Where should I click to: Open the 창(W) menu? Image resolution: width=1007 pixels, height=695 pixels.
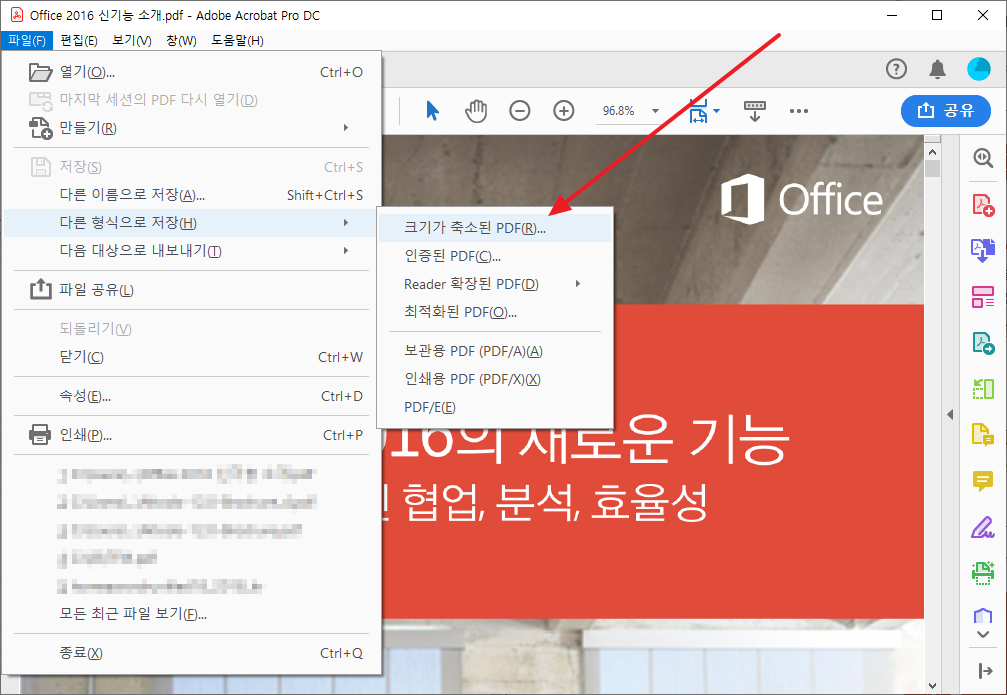click(181, 40)
